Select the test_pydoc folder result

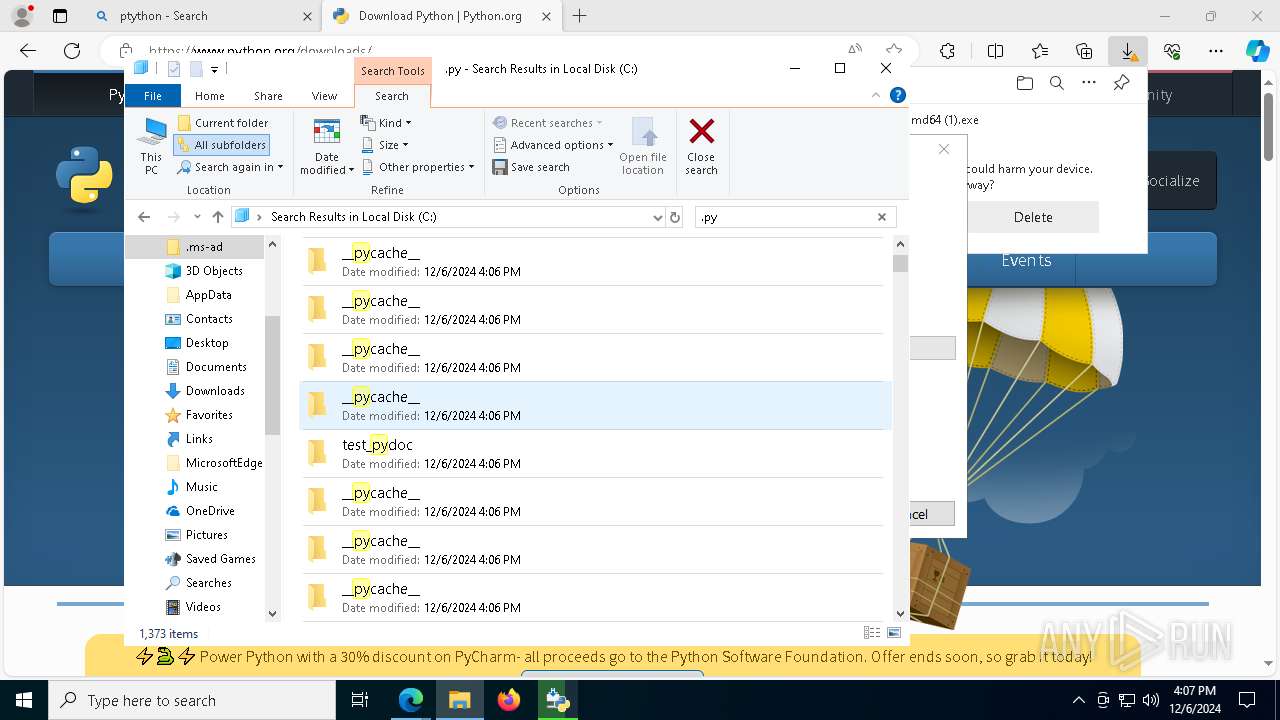pos(595,453)
